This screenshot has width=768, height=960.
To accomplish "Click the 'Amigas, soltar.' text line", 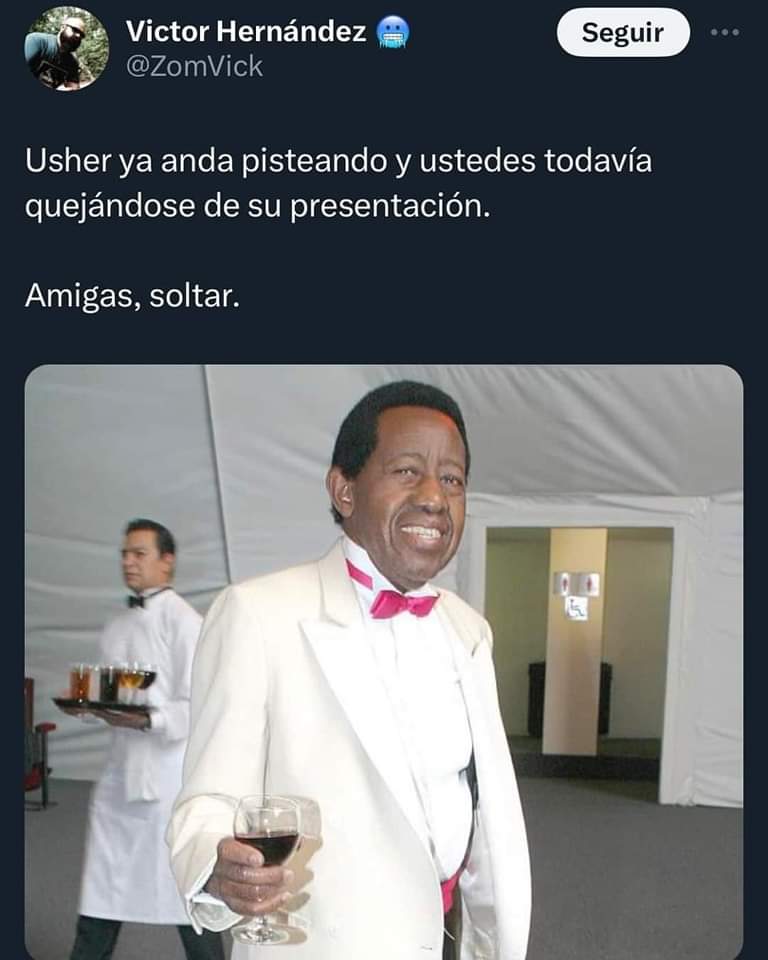I will pos(132,296).
